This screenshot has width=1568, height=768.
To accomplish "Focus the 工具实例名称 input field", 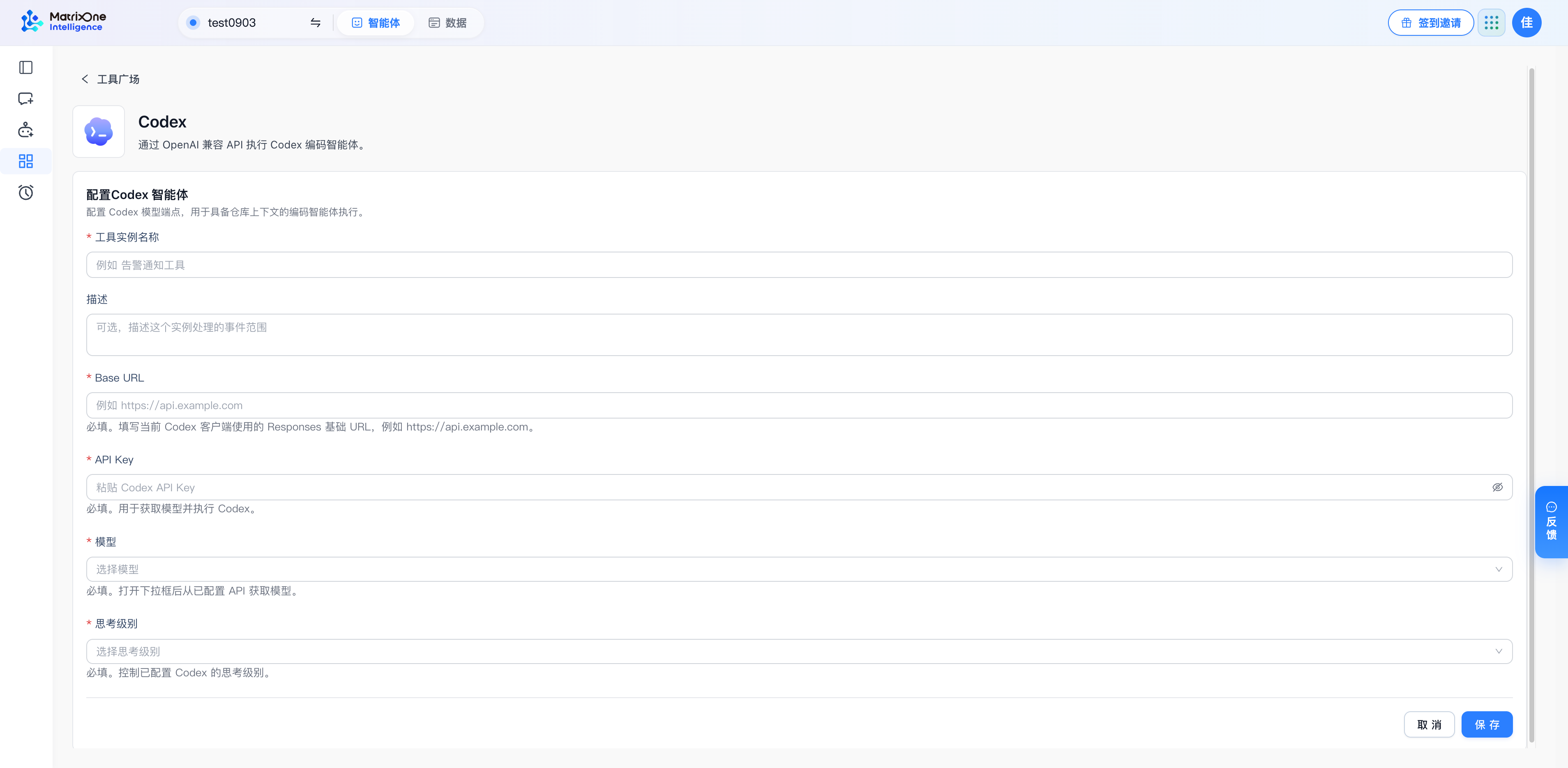I will click(x=799, y=265).
